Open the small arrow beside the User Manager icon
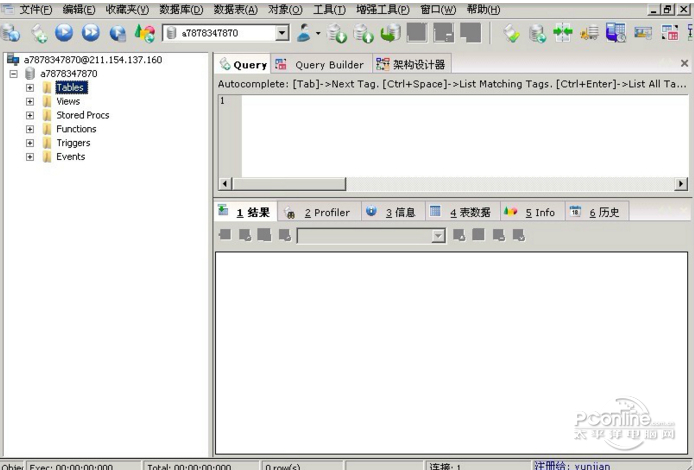This screenshot has width=694, height=470. pos(318,33)
